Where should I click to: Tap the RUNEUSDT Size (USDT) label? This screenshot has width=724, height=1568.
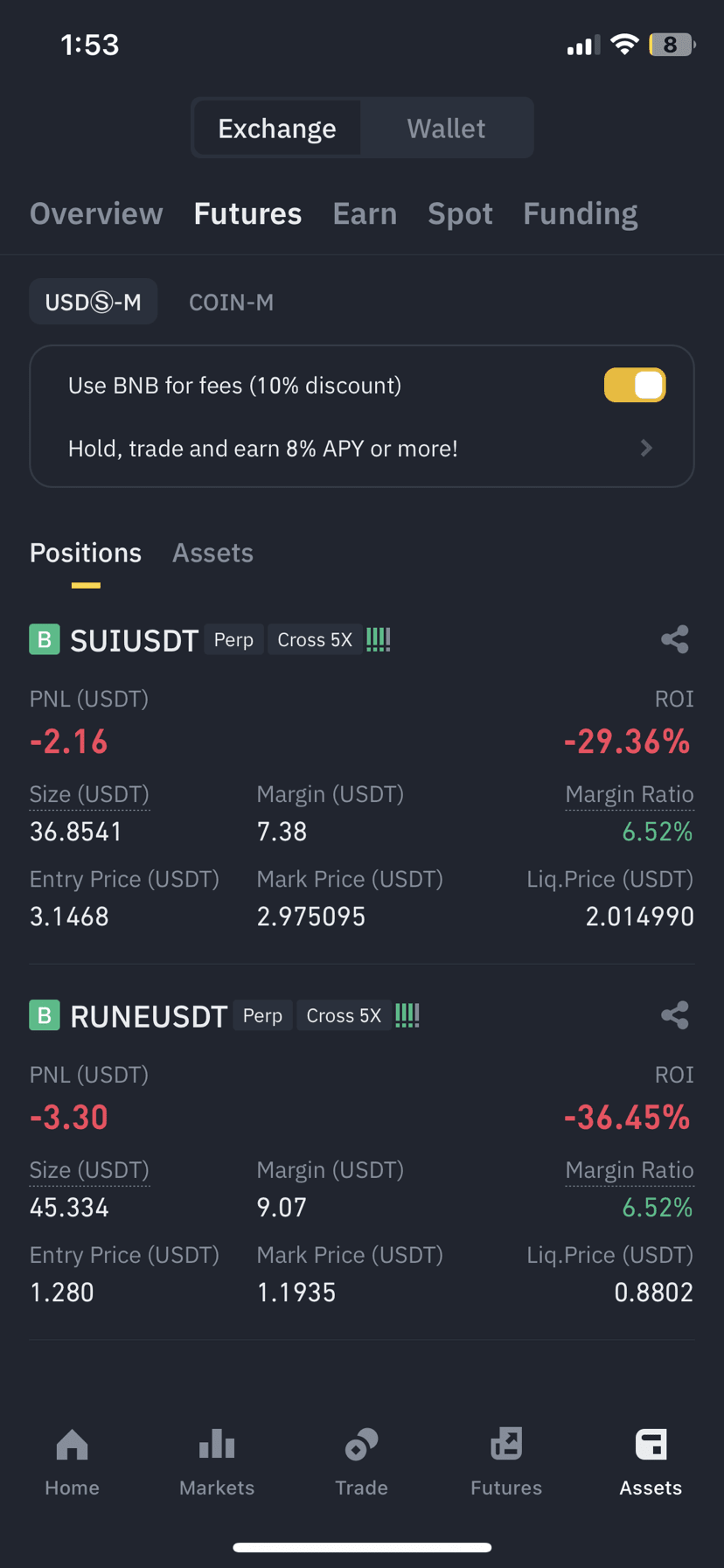(89, 1170)
